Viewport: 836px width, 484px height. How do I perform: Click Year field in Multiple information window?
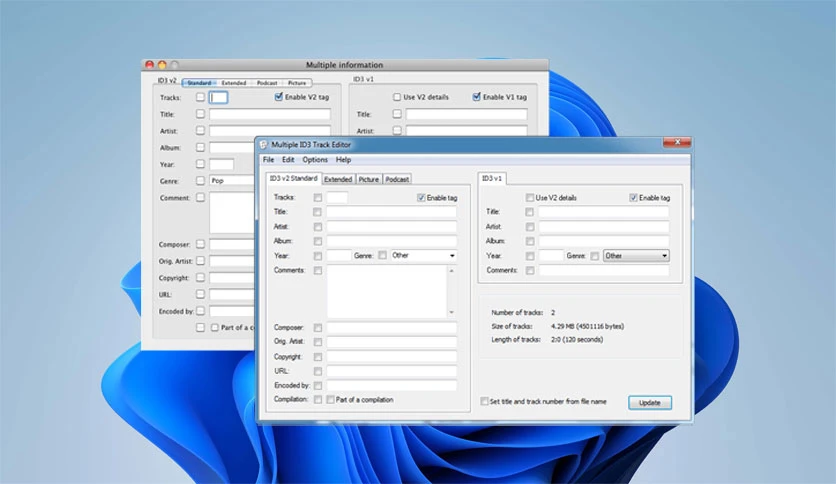[221, 164]
